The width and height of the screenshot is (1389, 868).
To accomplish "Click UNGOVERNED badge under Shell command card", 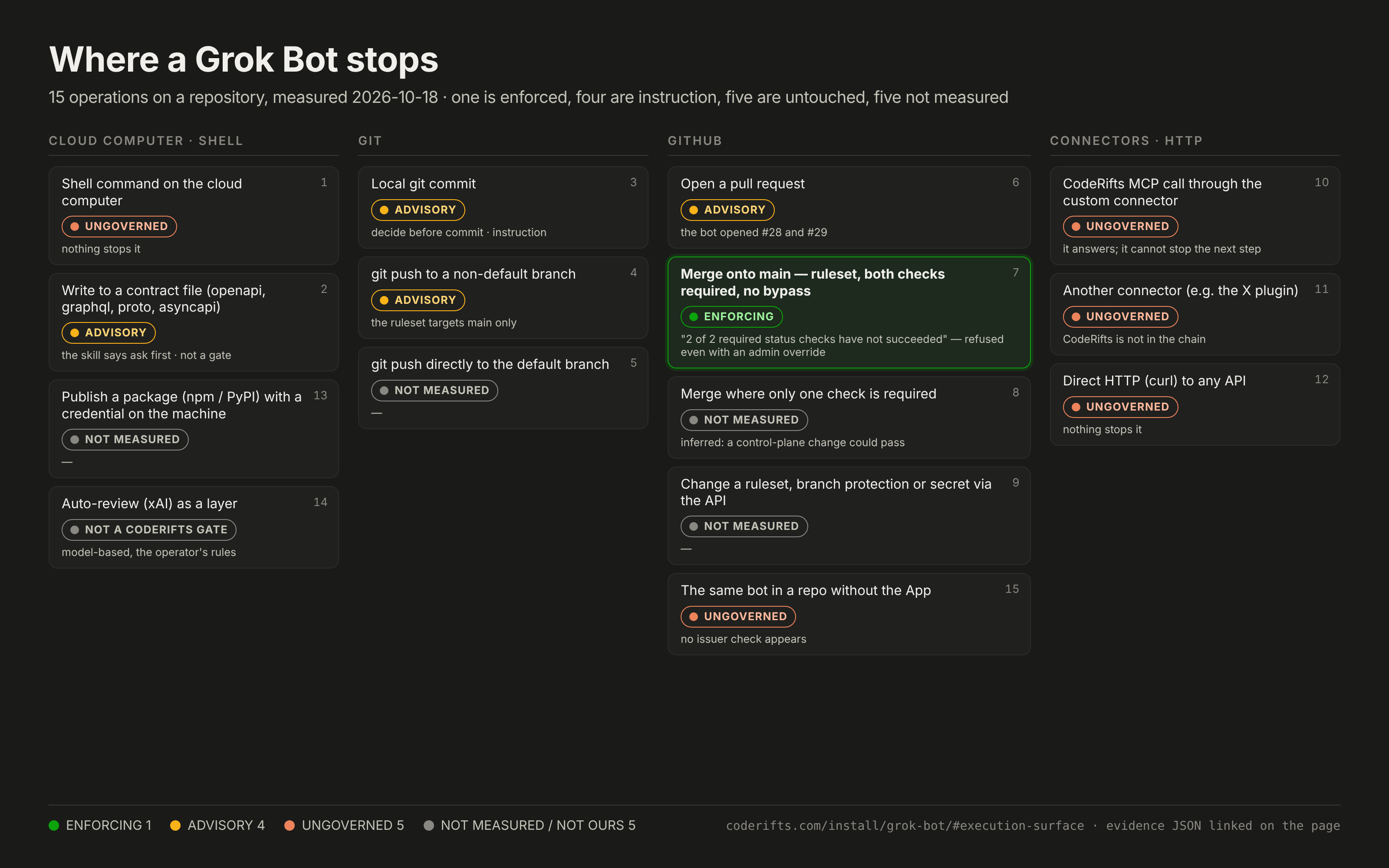I will pos(119,226).
